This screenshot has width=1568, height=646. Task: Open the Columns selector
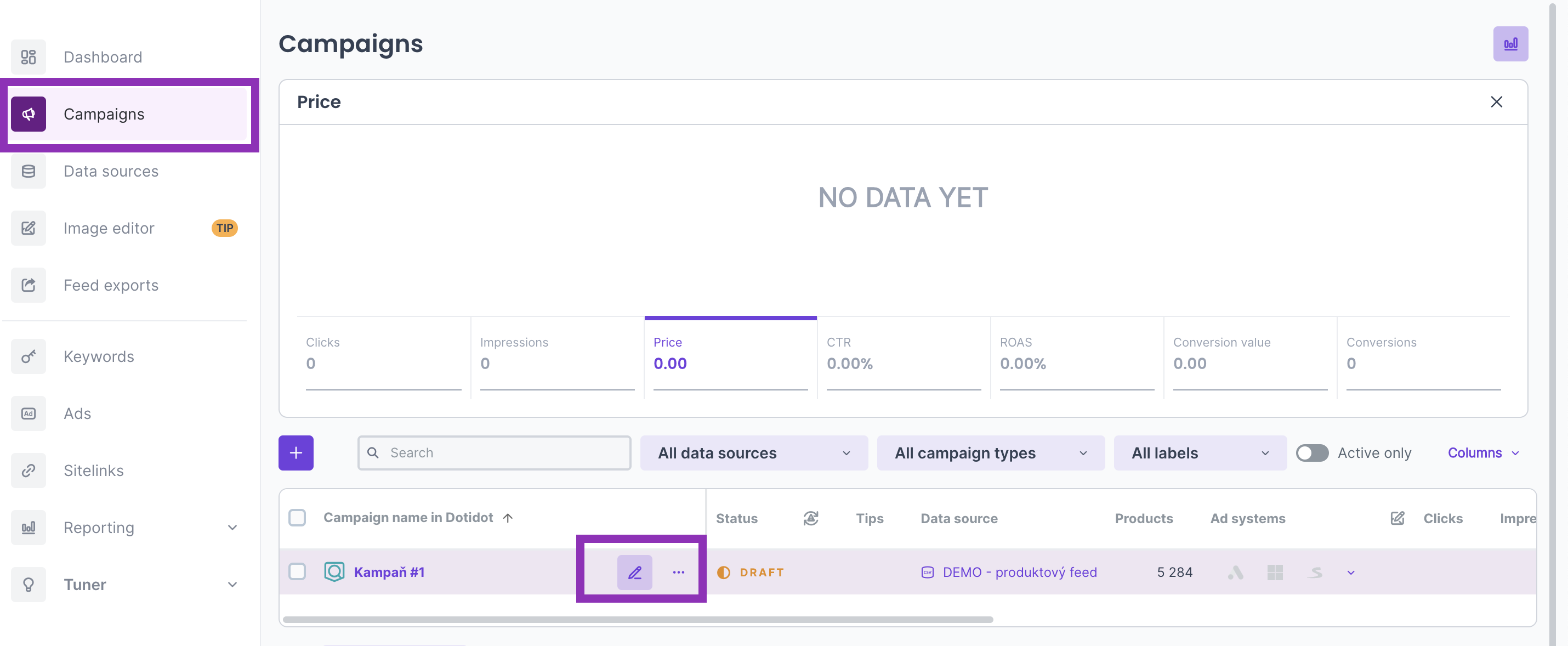click(1483, 452)
